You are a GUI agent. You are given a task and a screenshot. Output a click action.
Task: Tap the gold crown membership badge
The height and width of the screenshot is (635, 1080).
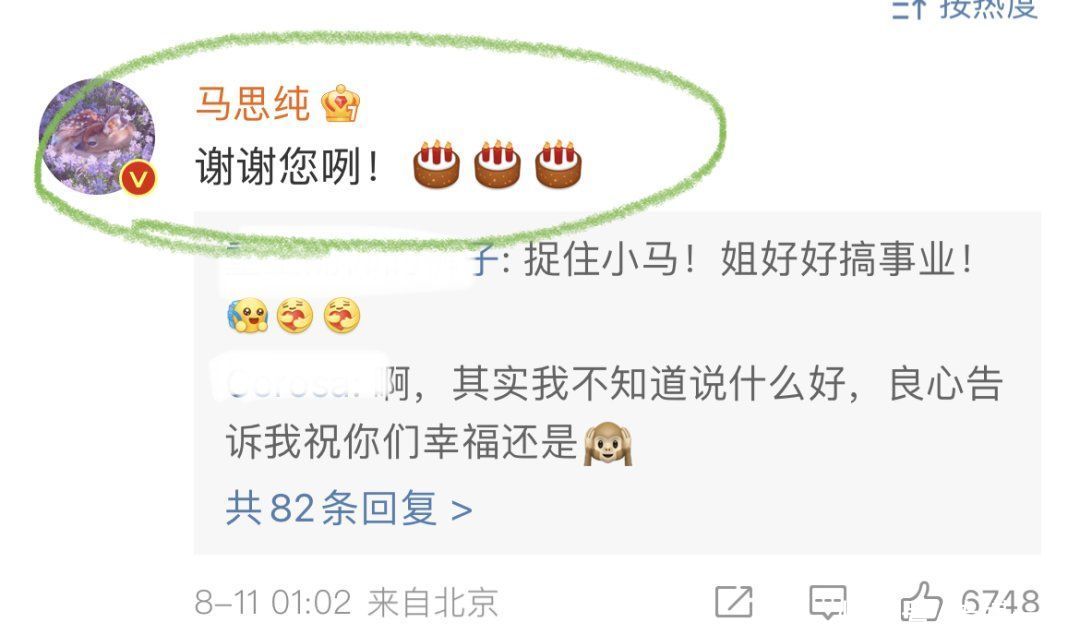[341, 104]
